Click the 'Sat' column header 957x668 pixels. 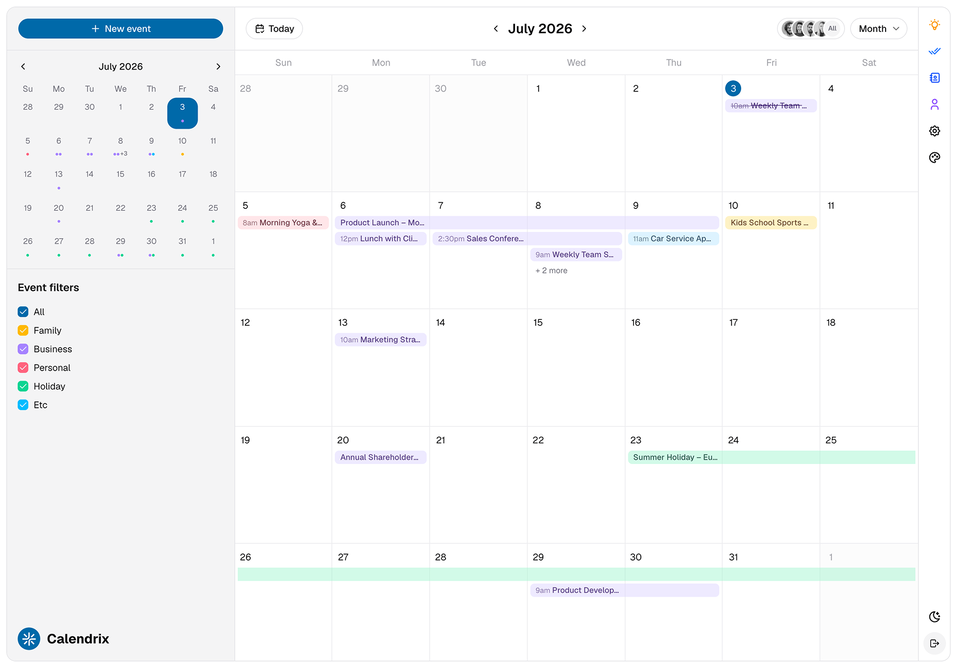pyautogui.click(x=869, y=63)
